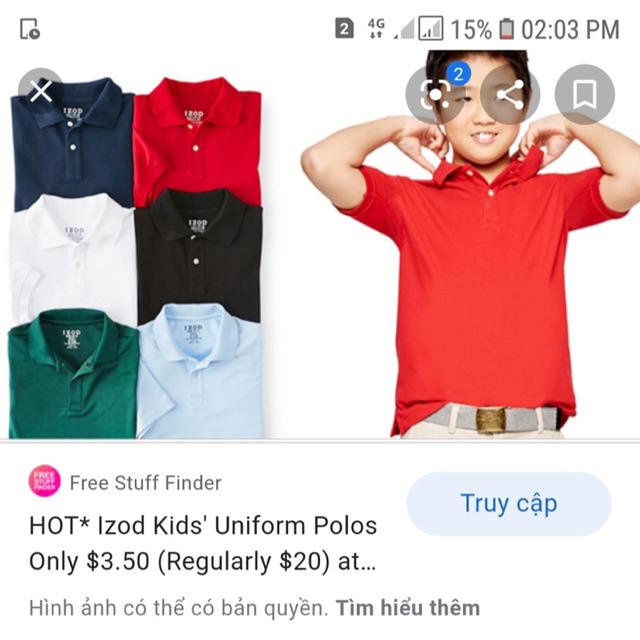The height and width of the screenshot is (640, 640).
Task: Tap the 4G network indicator icon
Action: pos(376,28)
